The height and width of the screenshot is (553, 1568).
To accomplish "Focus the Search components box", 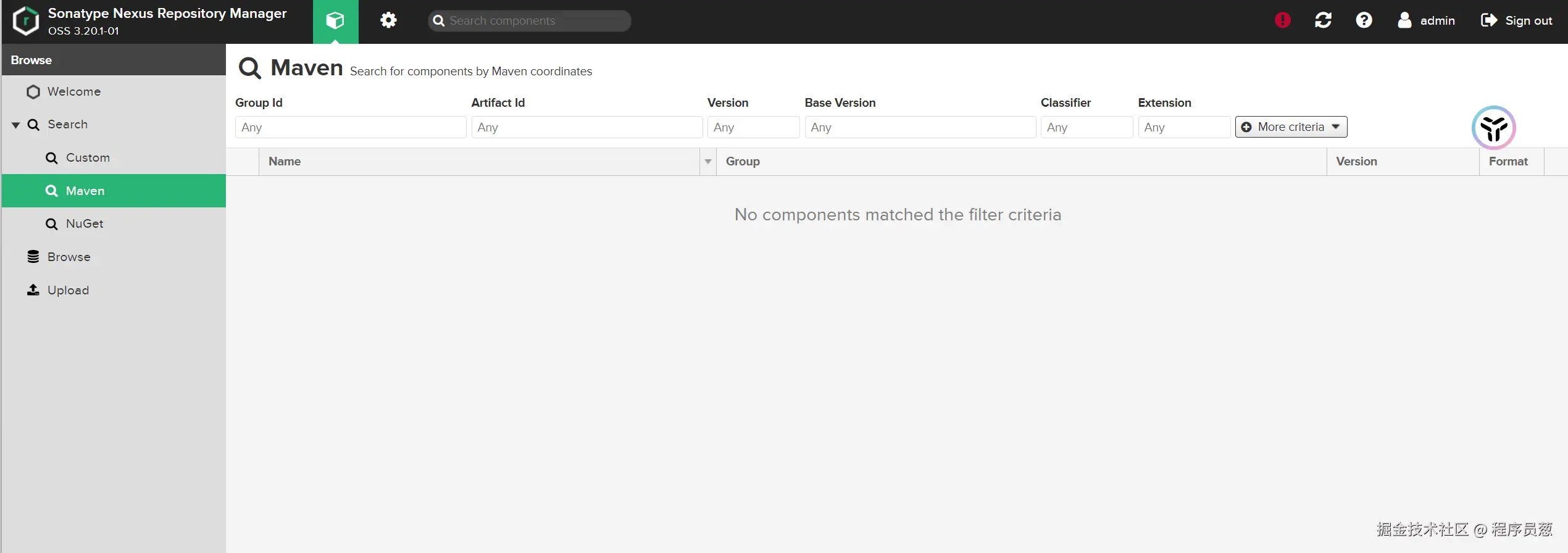I will point(530,21).
